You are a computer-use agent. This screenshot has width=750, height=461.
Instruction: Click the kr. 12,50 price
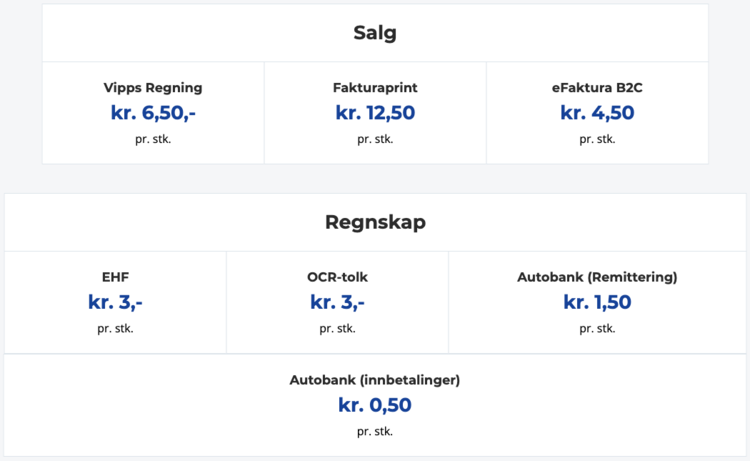375,113
